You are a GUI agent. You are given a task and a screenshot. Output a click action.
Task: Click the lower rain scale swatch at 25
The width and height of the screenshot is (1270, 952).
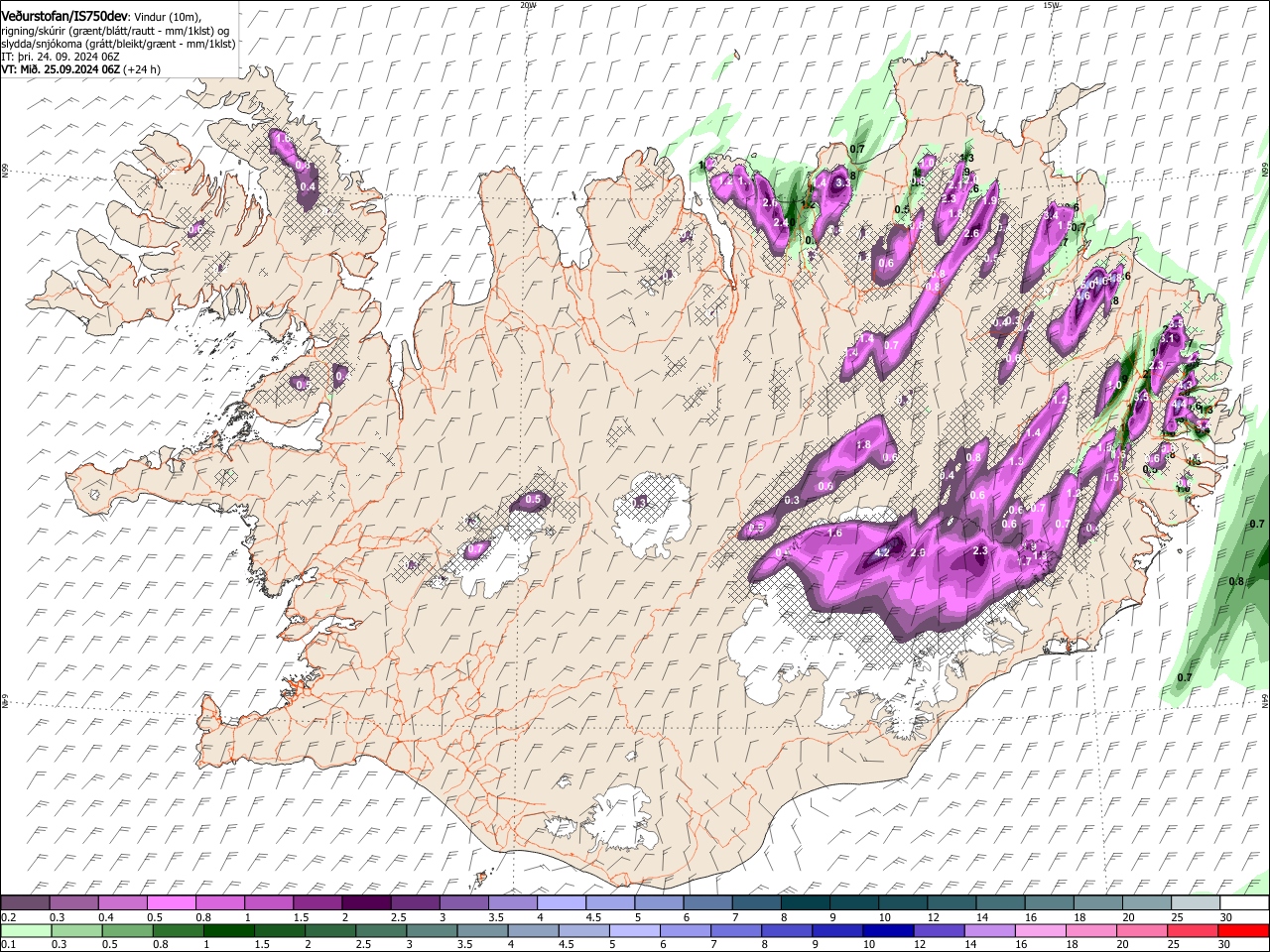(1192, 930)
